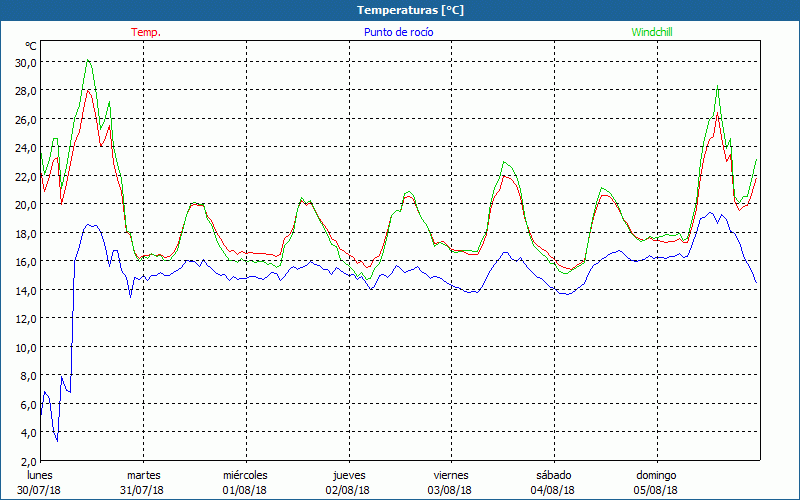This screenshot has width=800, height=500.
Task: Select the red Temp. legend label
Action: click(146, 32)
